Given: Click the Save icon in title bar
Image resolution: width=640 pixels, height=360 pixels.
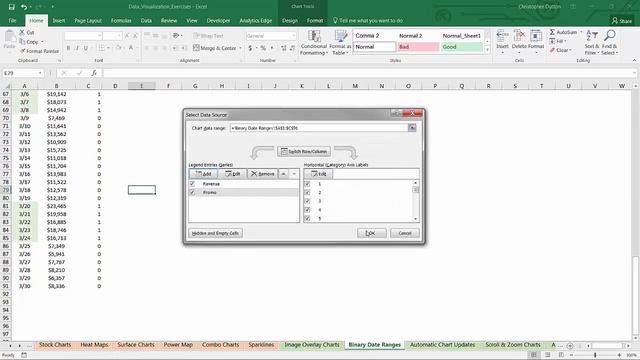Looking at the screenshot, I should pyautogui.click(x=11, y=7).
